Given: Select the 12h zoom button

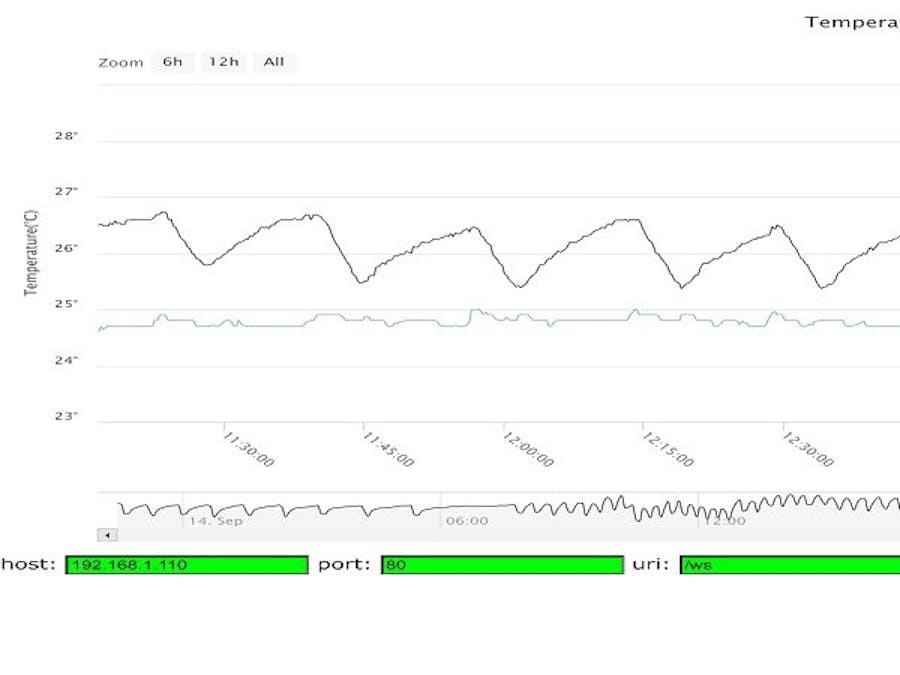Looking at the screenshot, I should point(223,62).
